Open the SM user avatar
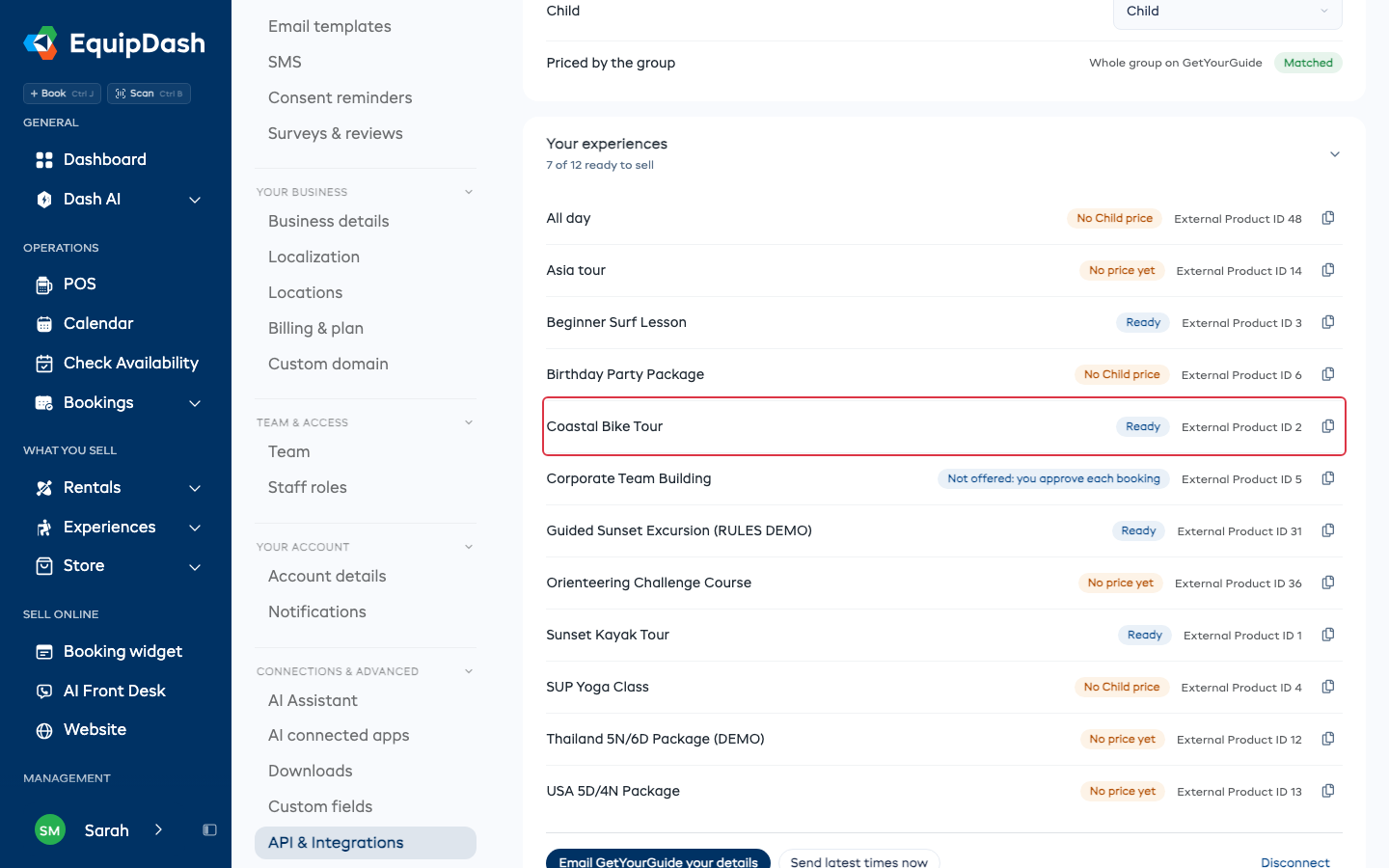The width and height of the screenshot is (1389, 868). (x=50, y=830)
